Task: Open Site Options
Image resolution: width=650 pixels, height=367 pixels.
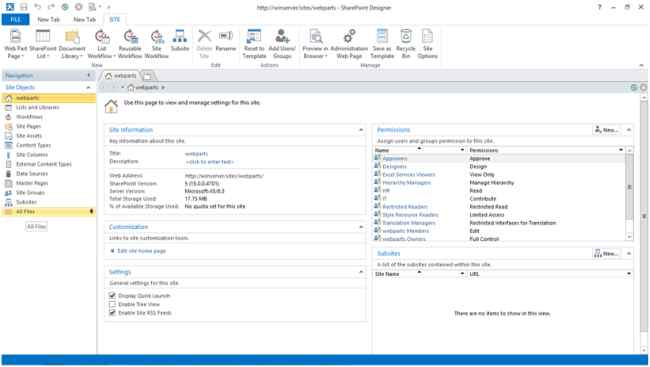Action: click(x=427, y=44)
